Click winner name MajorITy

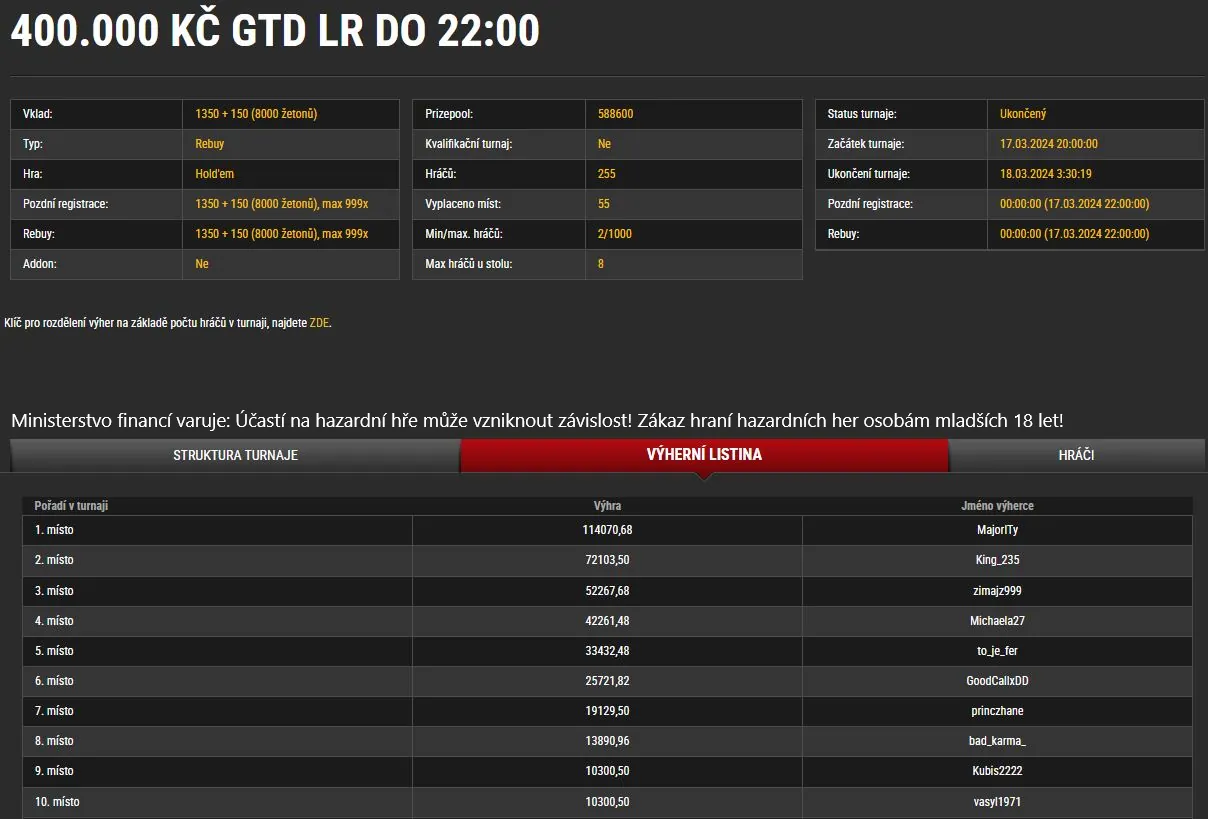pyautogui.click(x=996, y=530)
